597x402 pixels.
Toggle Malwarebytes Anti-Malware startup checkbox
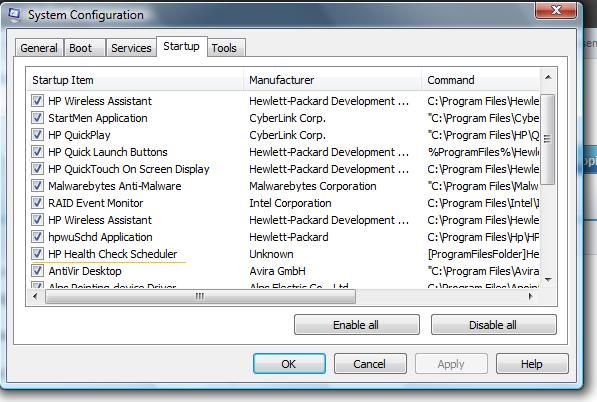tap(37, 186)
